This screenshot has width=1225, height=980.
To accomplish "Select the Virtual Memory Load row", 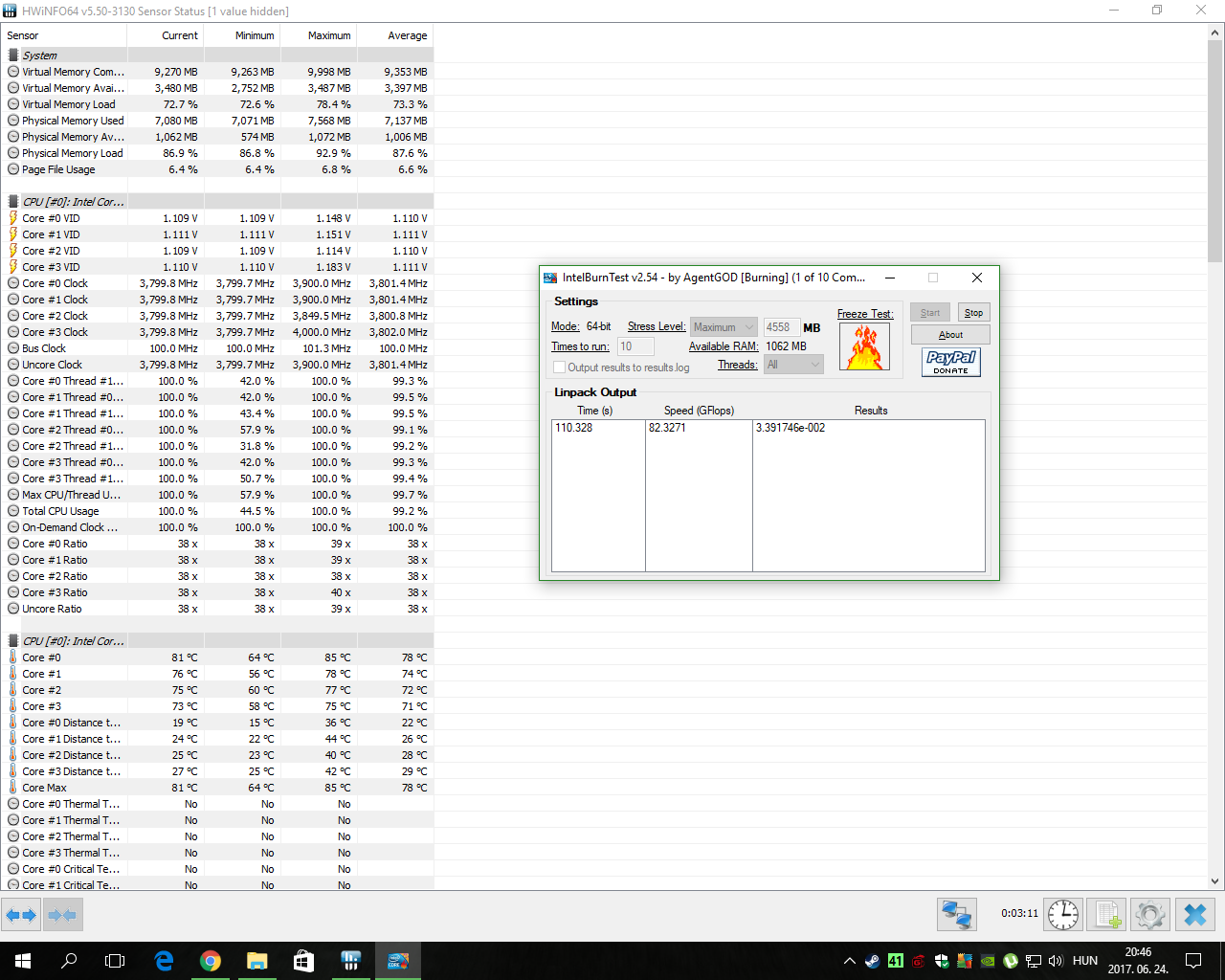I will [218, 104].
